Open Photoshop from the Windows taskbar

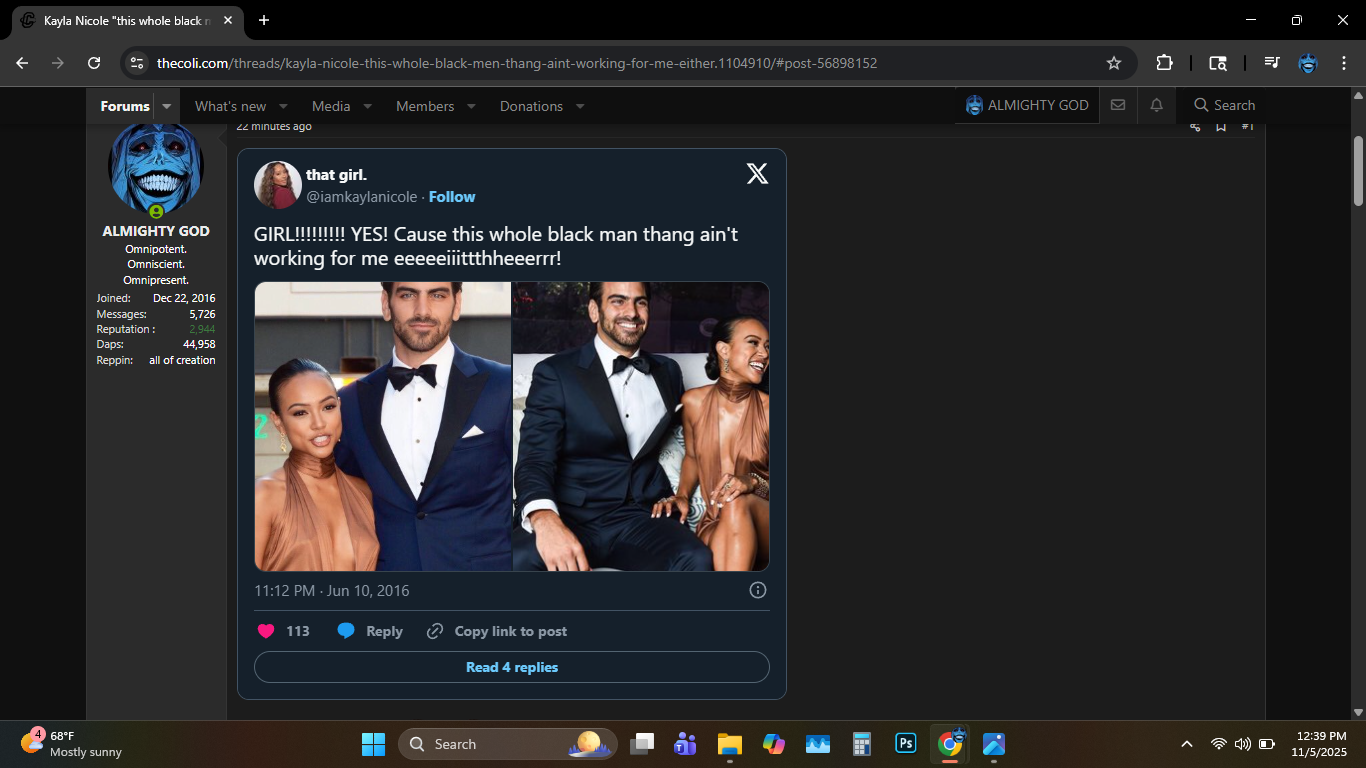coord(905,744)
